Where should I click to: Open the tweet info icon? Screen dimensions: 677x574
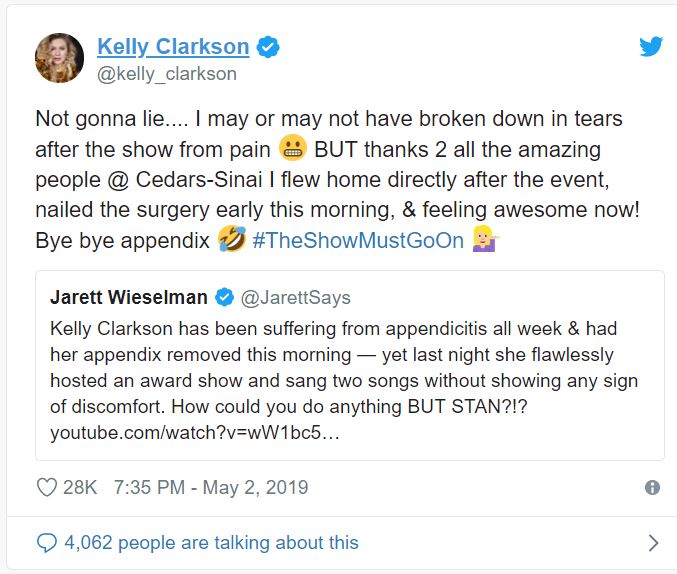(x=652, y=488)
